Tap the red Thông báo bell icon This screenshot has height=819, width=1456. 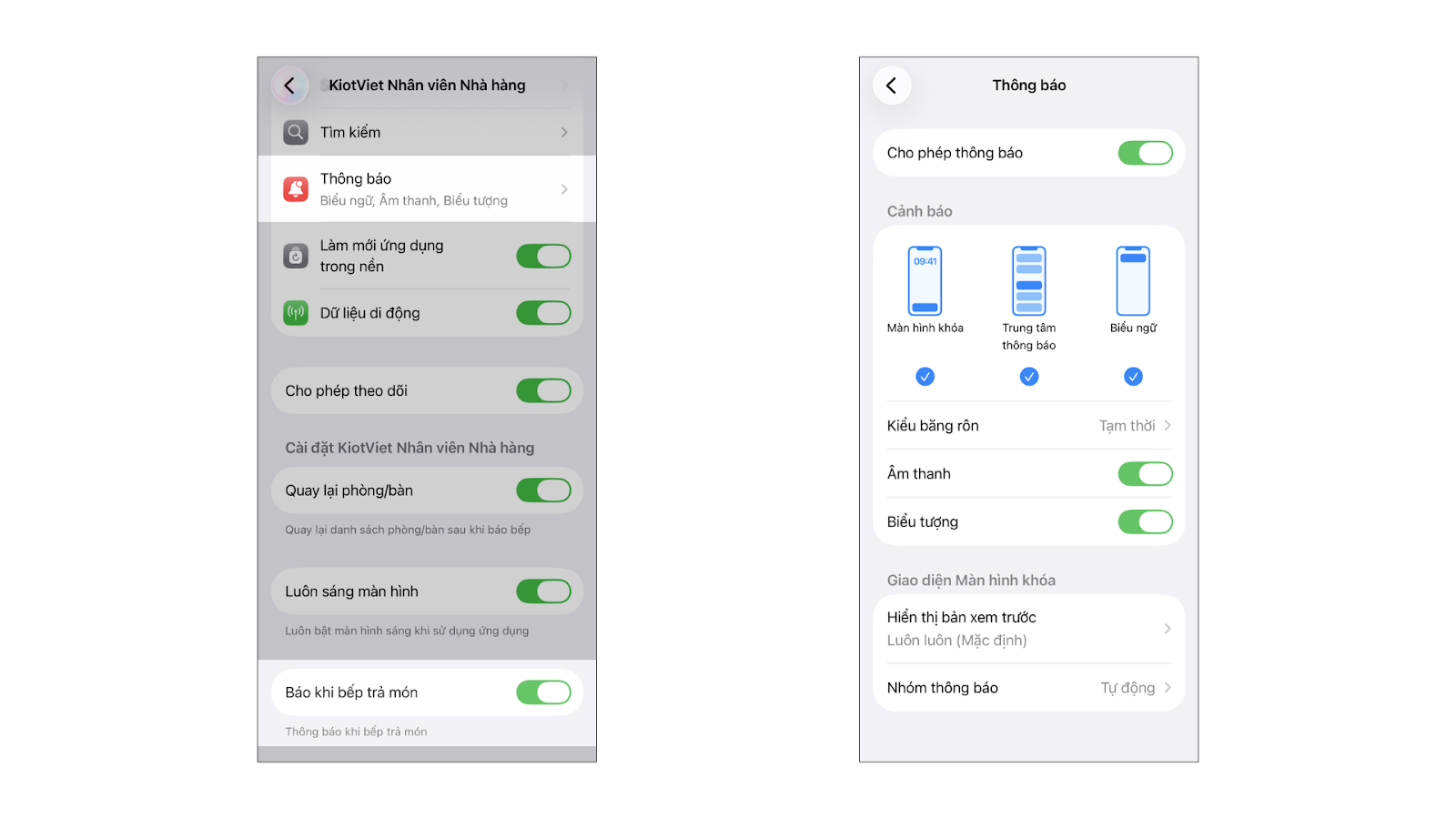coord(296,189)
